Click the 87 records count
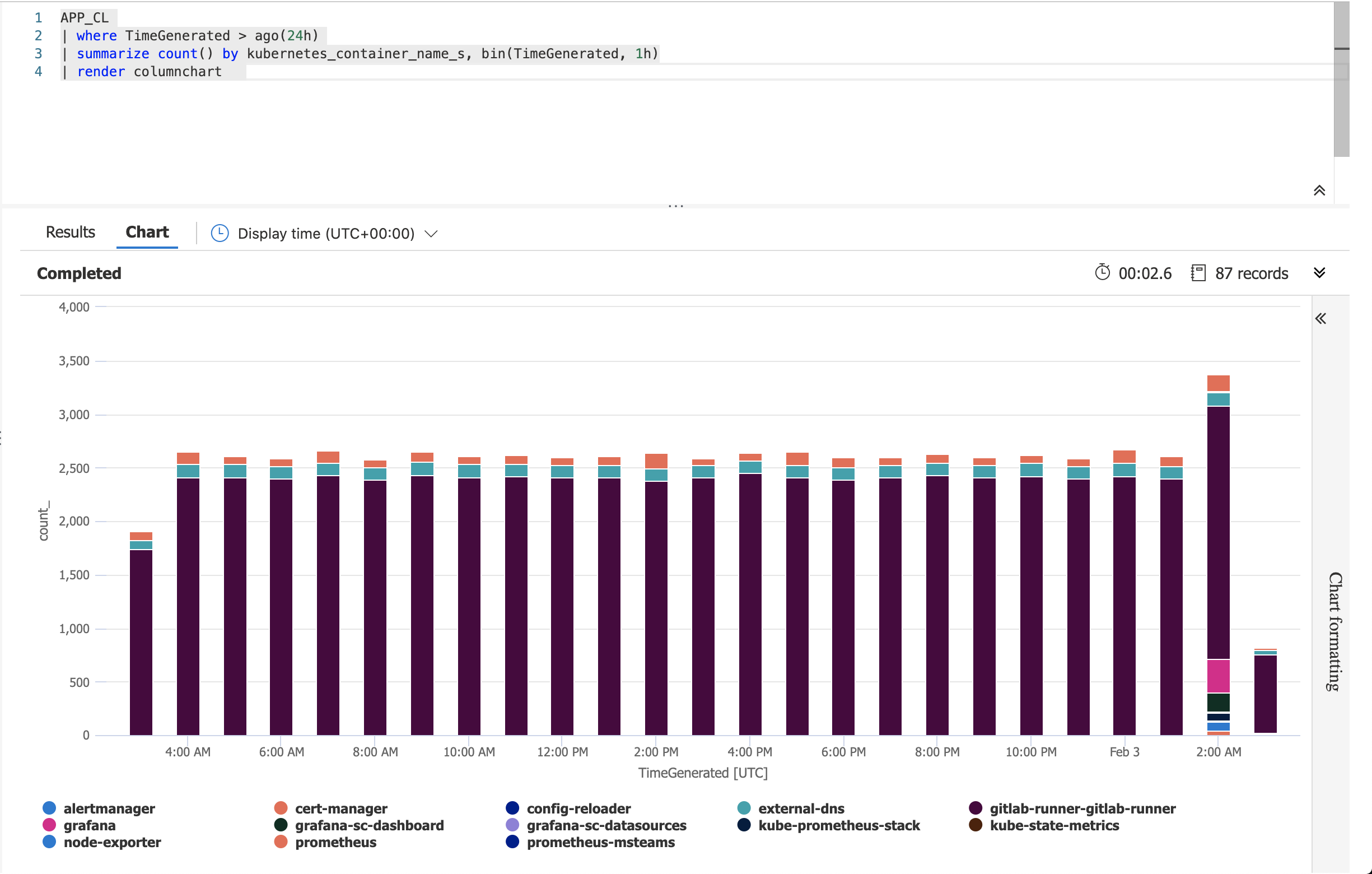1372x874 pixels. [1251, 273]
